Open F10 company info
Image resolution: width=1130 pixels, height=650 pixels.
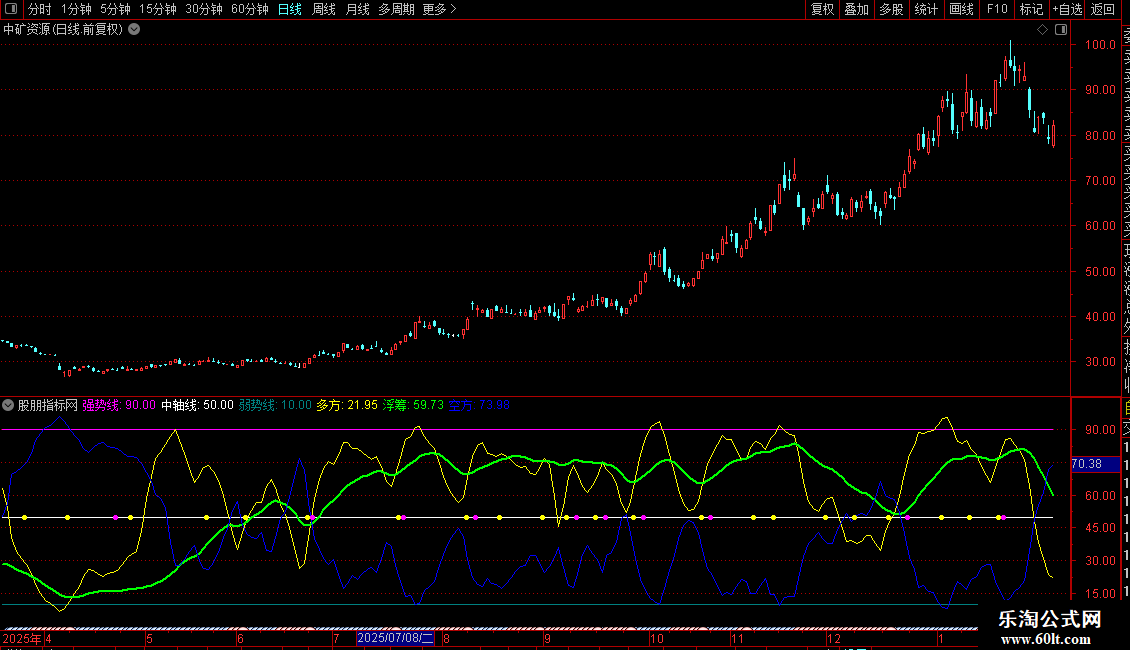(997, 9)
